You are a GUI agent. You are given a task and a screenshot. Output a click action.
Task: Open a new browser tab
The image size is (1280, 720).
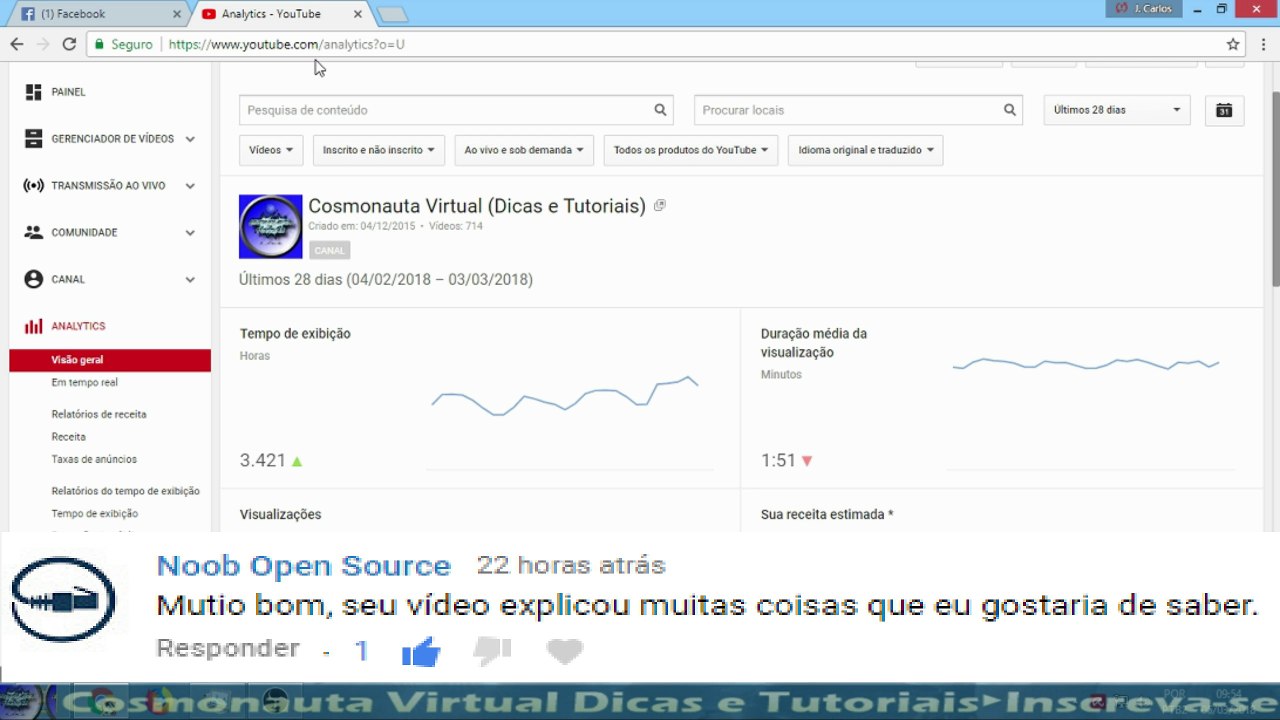point(392,14)
